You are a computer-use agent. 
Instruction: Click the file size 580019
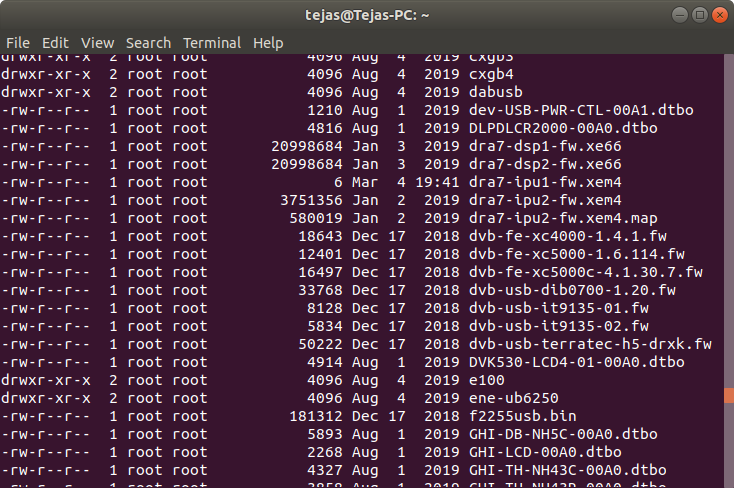(316, 218)
